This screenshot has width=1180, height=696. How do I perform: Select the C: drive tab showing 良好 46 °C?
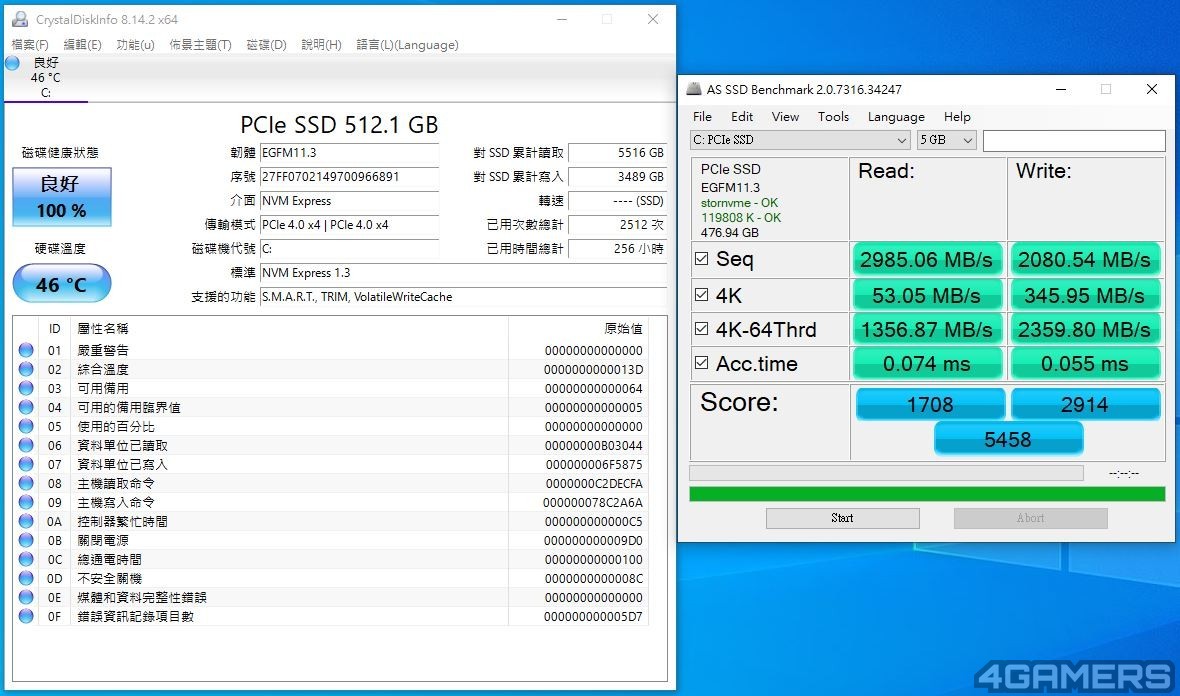(x=46, y=78)
